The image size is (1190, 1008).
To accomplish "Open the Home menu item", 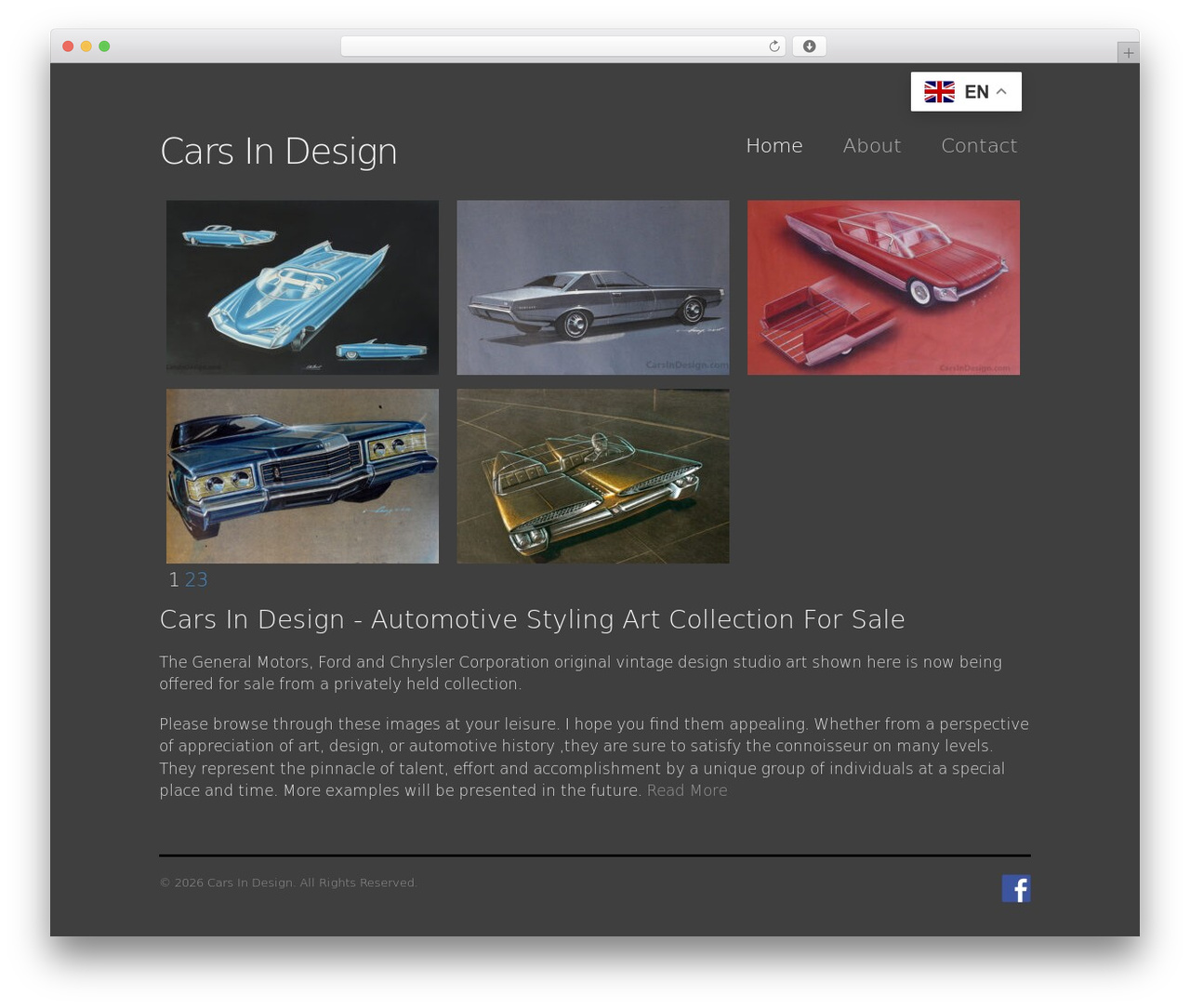I will click(773, 145).
